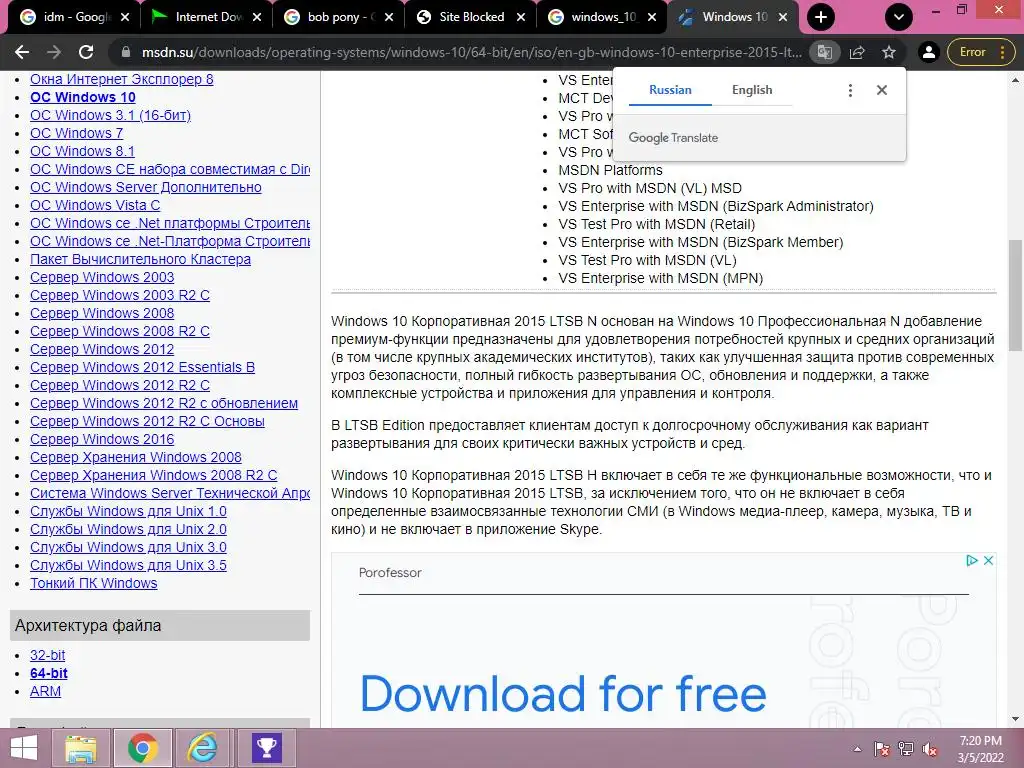Open link 'Окна Интернет Эксплорер 8'

(121, 79)
